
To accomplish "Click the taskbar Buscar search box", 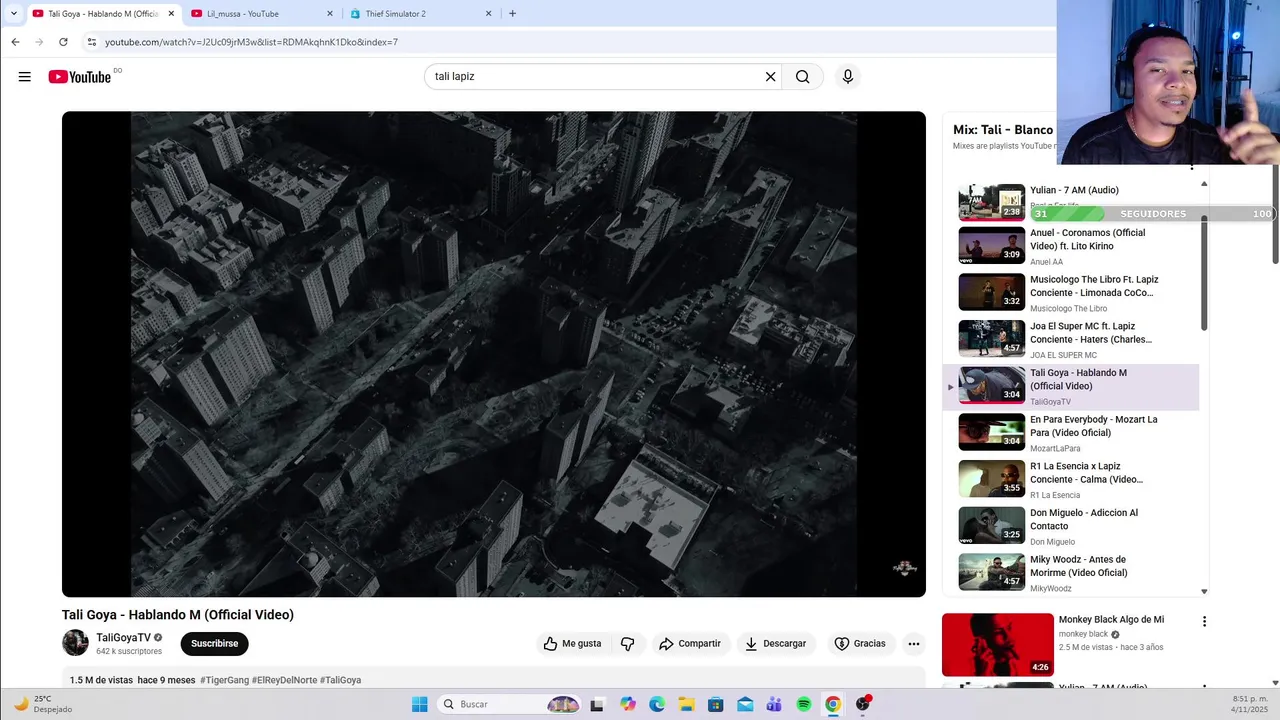I will pyautogui.click(x=510, y=704).
